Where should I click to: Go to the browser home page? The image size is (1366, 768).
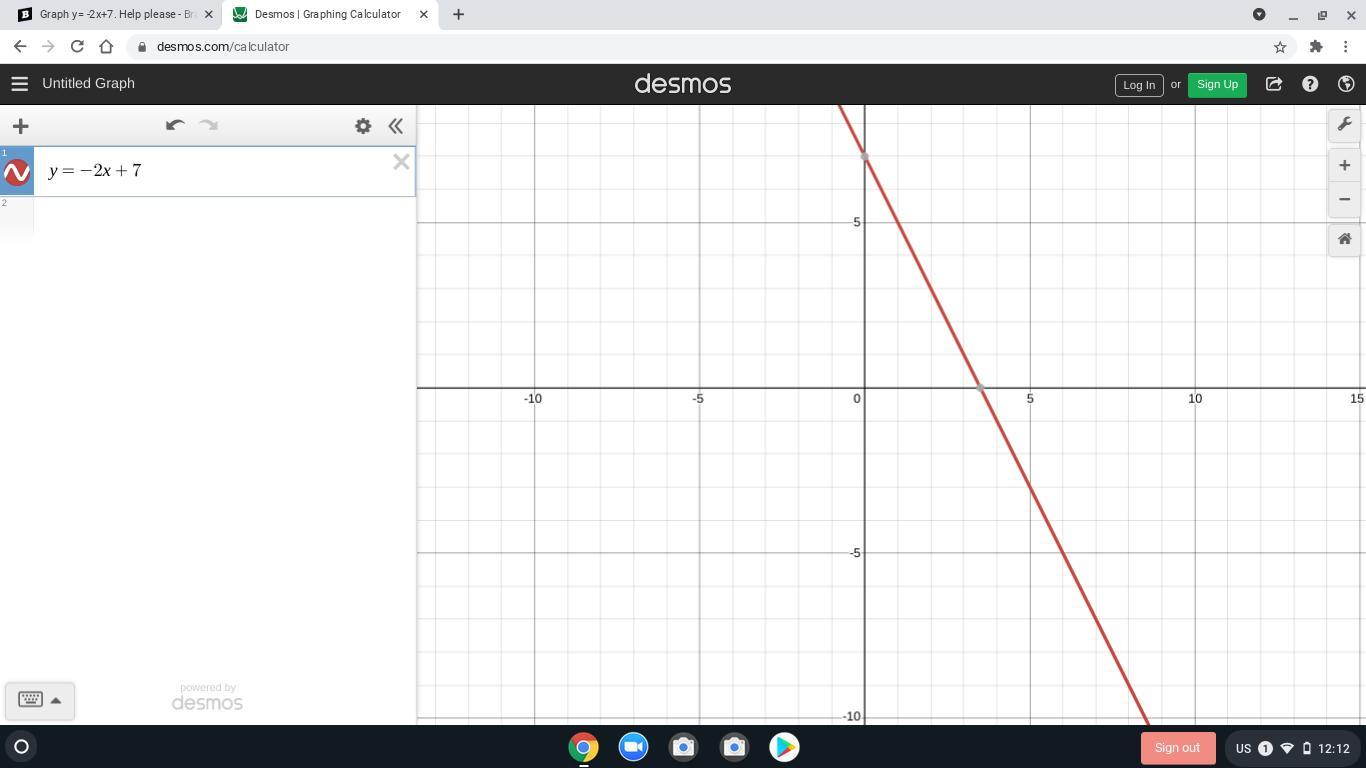[106, 47]
